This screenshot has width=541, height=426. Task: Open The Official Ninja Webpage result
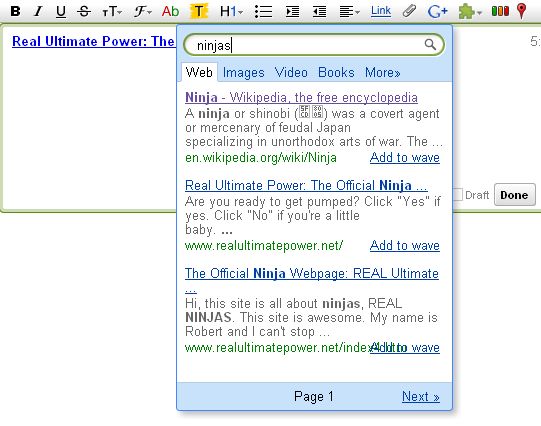pos(312,274)
